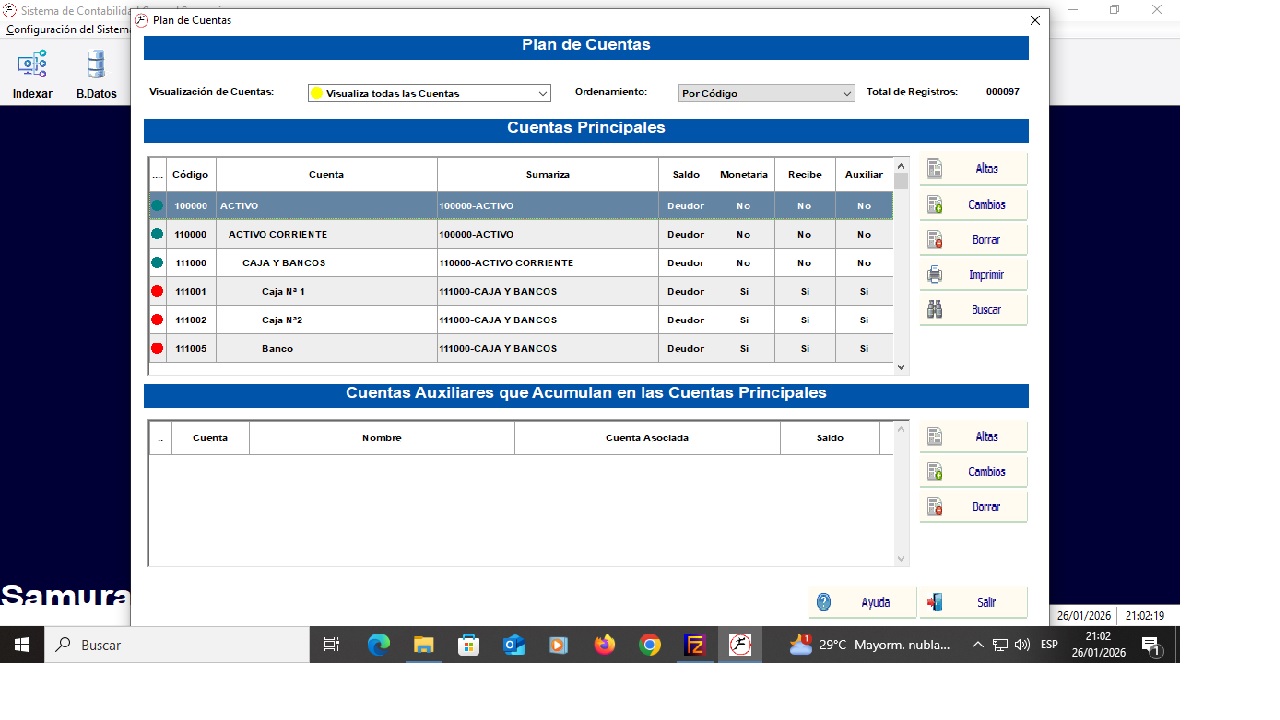This screenshot has height=720, width=1280.
Task: Open the notification center icon
Action: point(1151,646)
